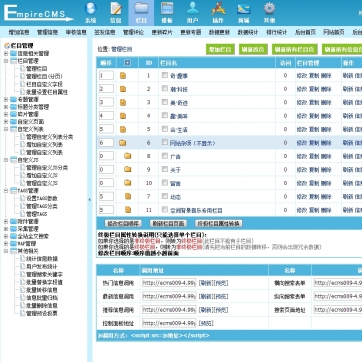Open 管理TAGS in the tree
This screenshot has height=362, width=362.
(37, 214)
